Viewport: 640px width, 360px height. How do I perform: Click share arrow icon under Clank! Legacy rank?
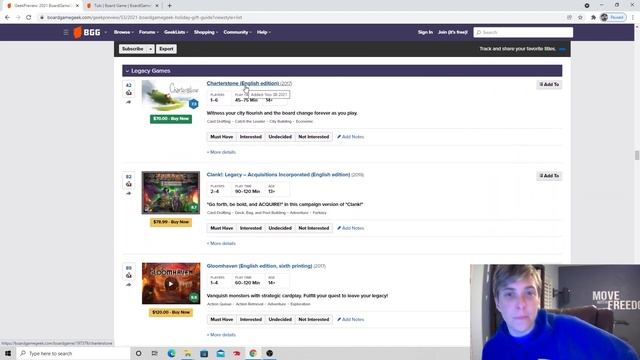pos(129,193)
